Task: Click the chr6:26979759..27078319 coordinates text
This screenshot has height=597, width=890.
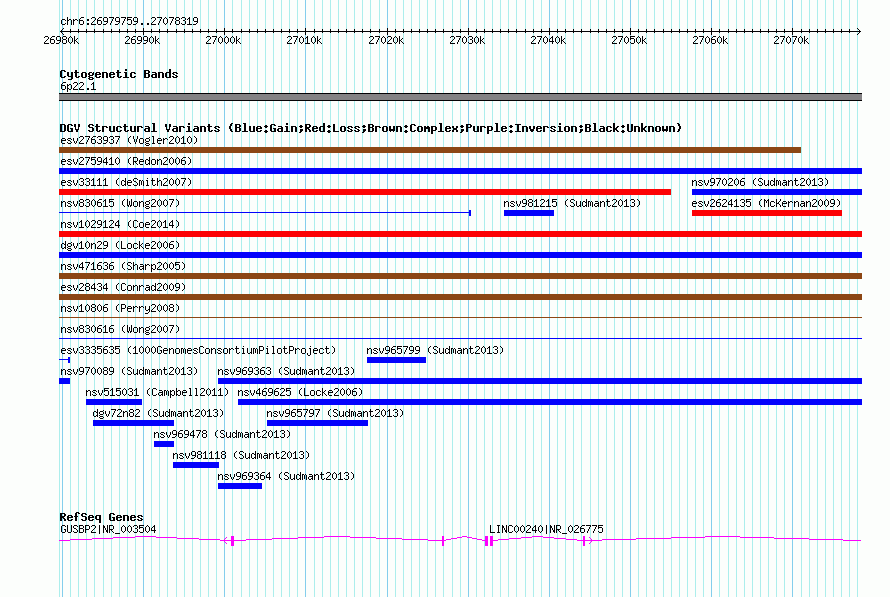Action: (129, 21)
